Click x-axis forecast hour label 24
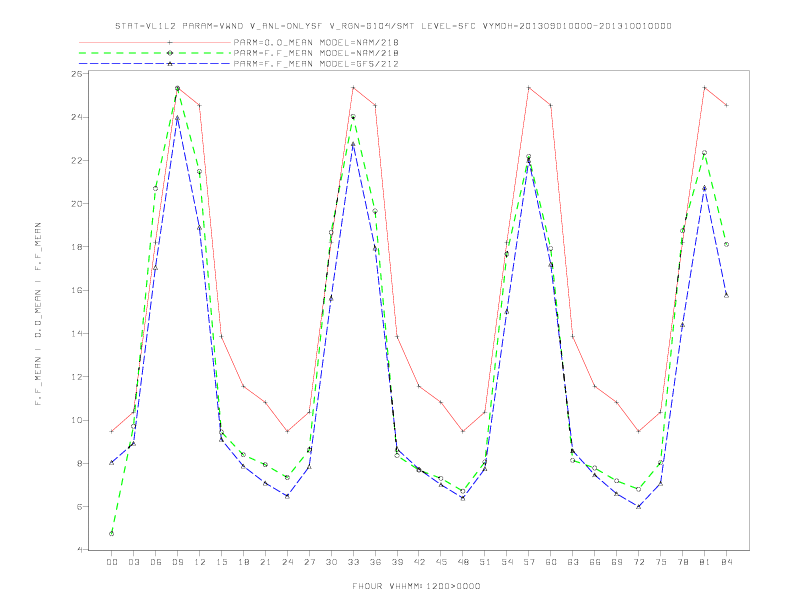 287,562
